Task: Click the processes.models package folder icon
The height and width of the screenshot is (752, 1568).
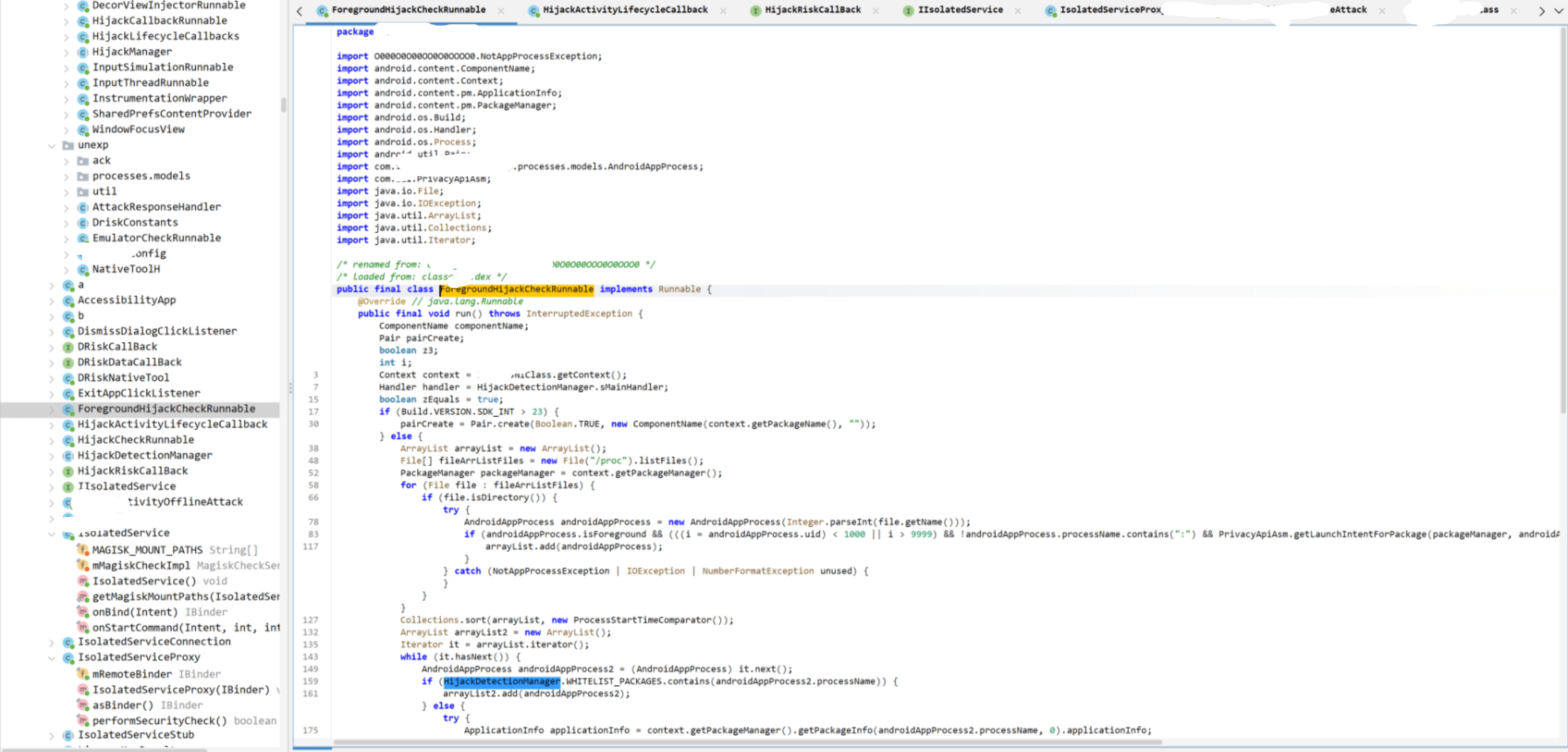Action: (83, 176)
